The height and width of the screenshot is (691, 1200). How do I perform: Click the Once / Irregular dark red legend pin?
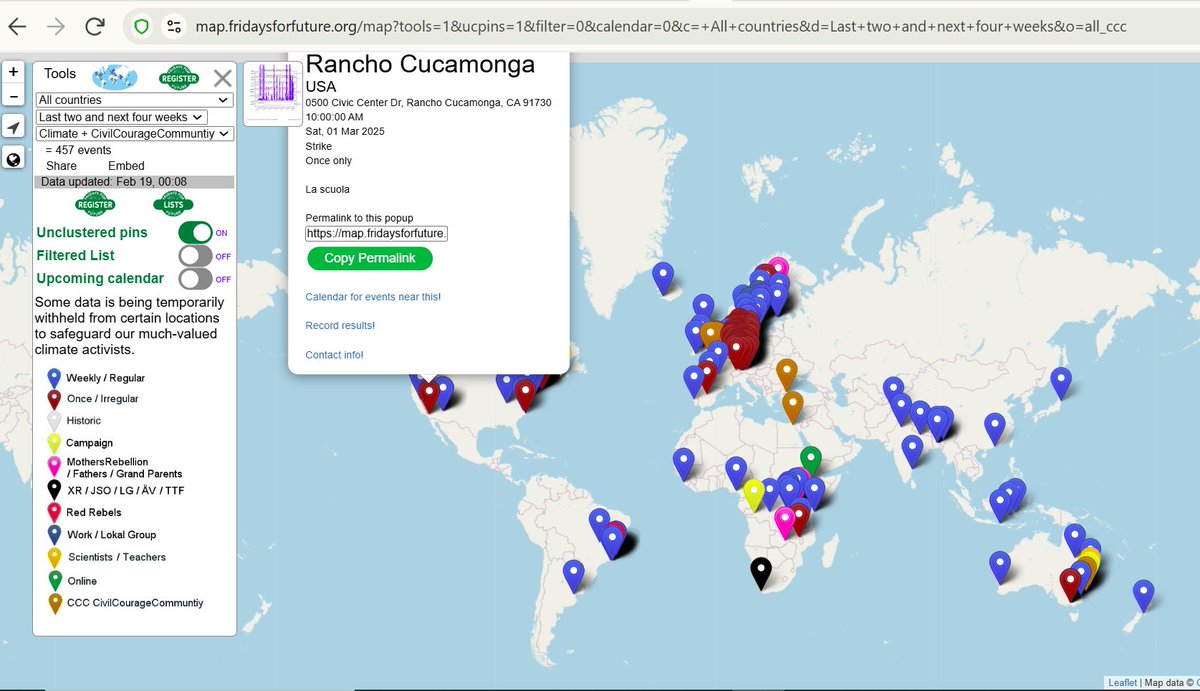tap(54, 398)
